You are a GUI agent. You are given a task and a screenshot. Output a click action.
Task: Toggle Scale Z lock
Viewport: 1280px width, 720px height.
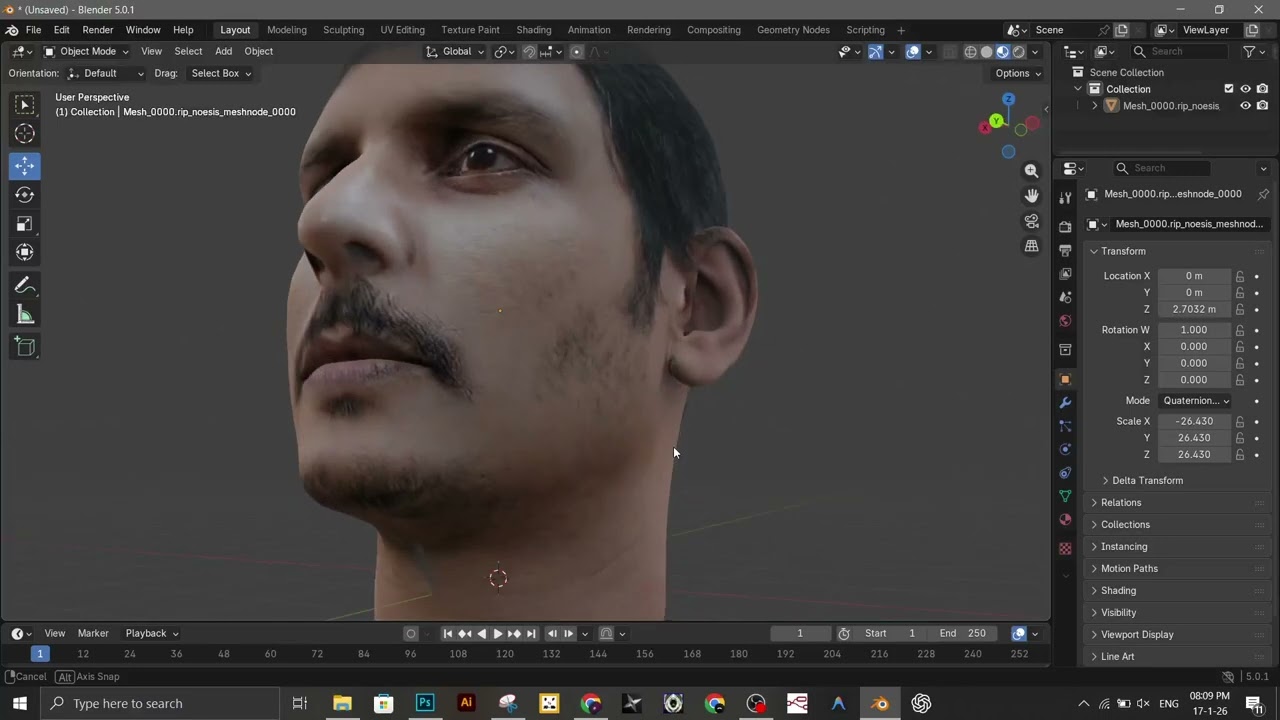point(1240,455)
